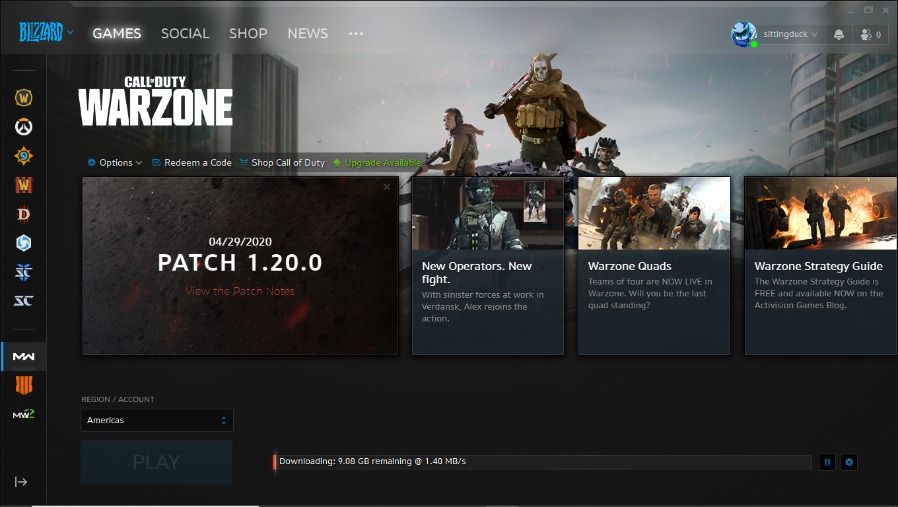898x507 pixels.
Task: Click Upgrade Available
Action: pyautogui.click(x=377, y=163)
